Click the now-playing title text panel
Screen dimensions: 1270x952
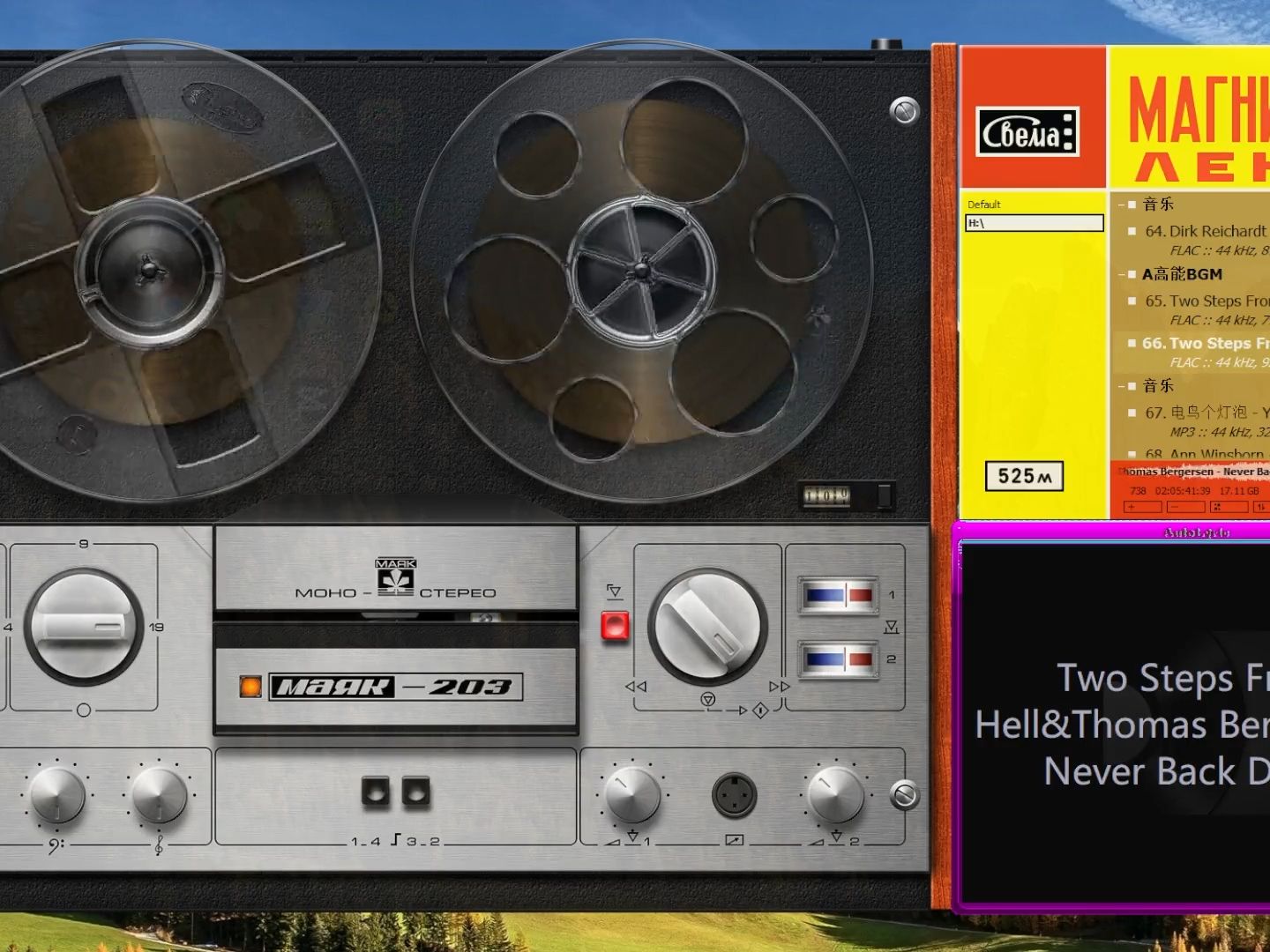[x=1116, y=723]
